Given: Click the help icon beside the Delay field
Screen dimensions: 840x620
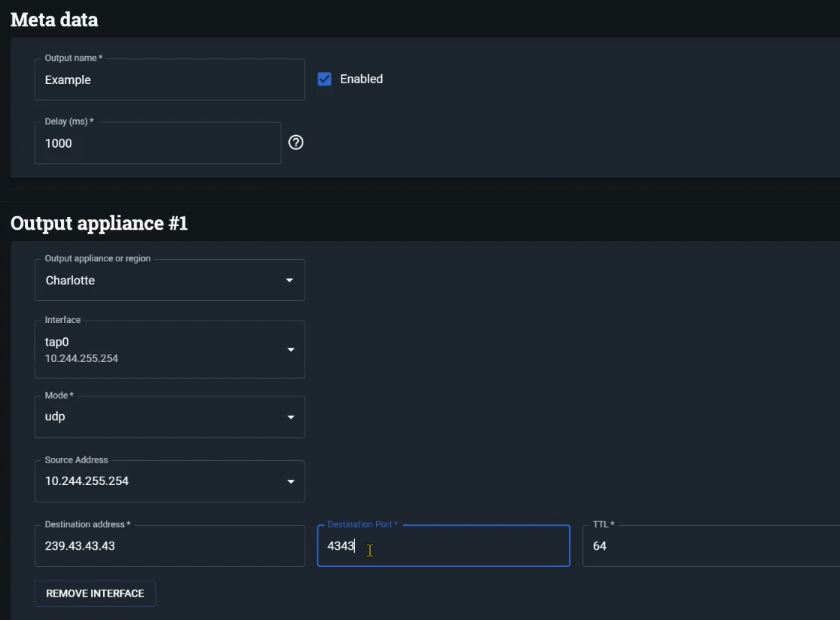Looking at the screenshot, I should [296, 143].
